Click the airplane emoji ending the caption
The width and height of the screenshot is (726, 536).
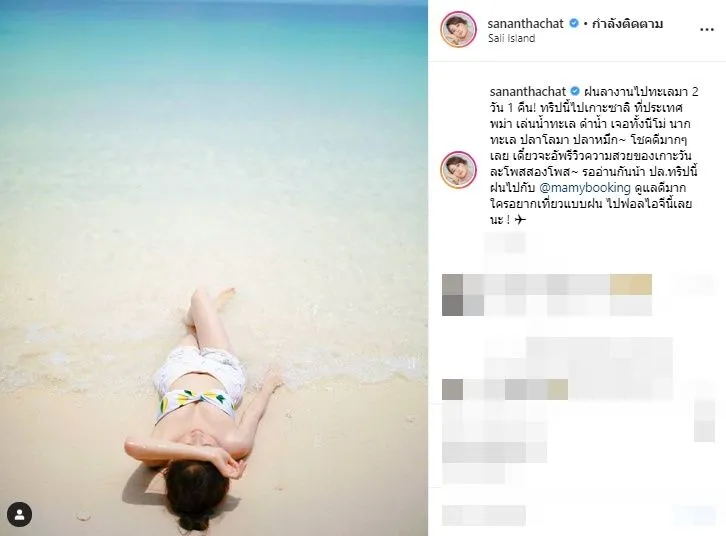(520, 219)
